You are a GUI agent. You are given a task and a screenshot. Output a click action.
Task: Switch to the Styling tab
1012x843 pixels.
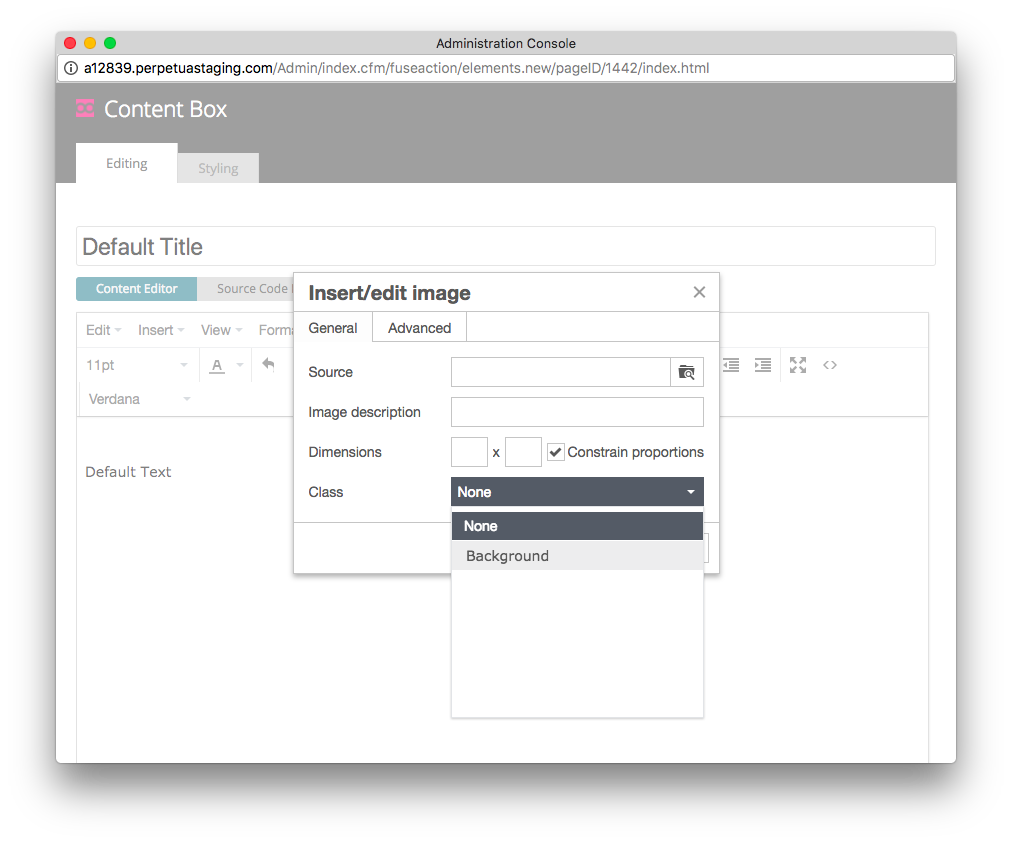pyautogui.click(x=218, y=168)
